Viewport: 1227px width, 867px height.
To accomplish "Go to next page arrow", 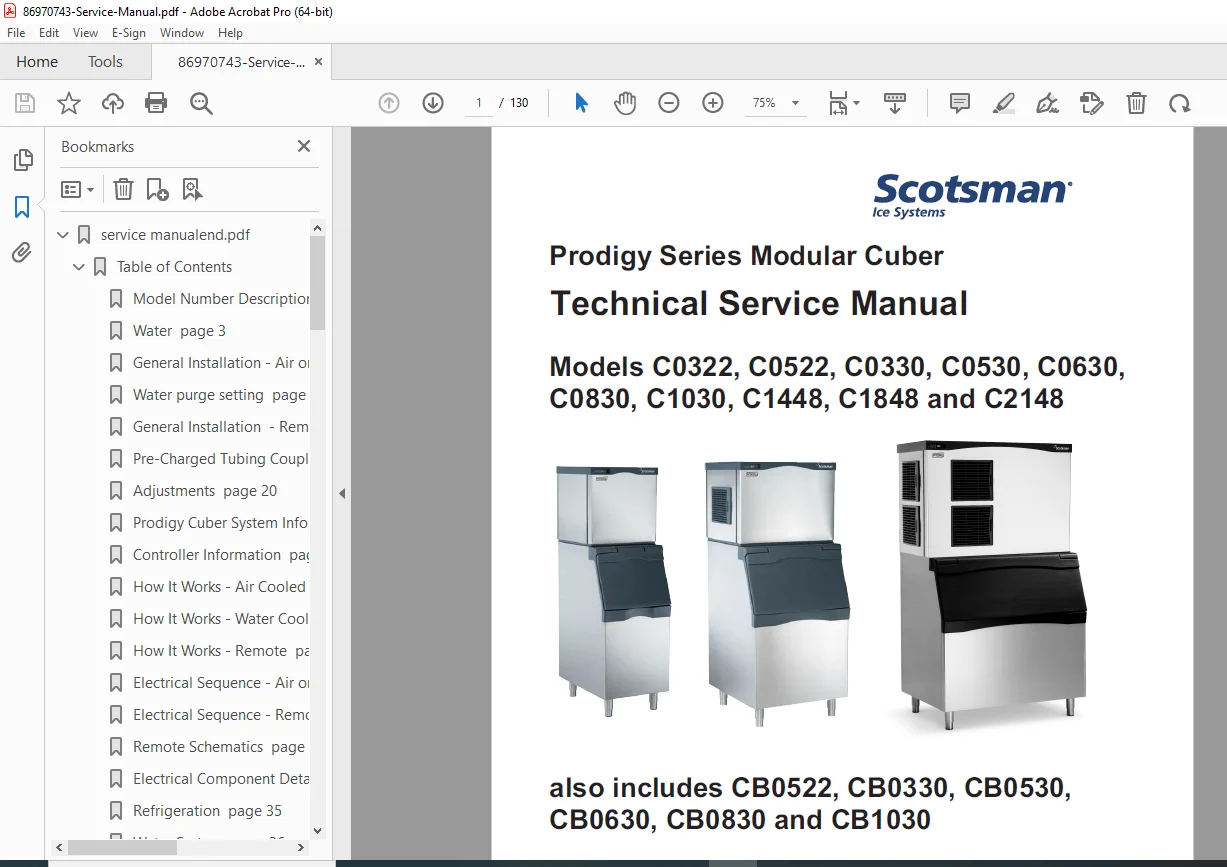I will click(433, 103).
